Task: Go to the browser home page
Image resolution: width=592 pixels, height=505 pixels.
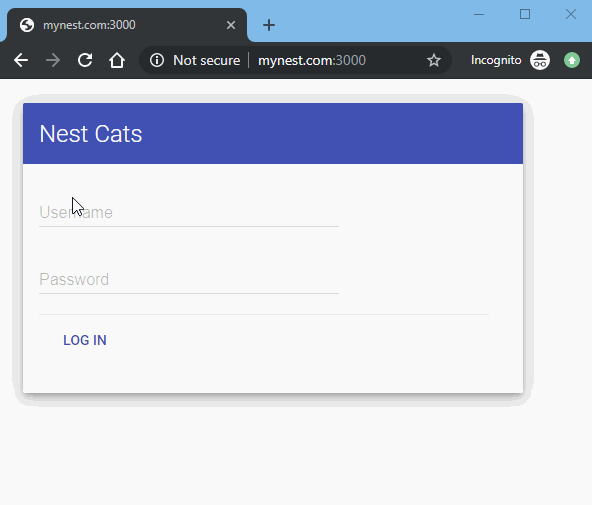Action: (x=117, y=60)
